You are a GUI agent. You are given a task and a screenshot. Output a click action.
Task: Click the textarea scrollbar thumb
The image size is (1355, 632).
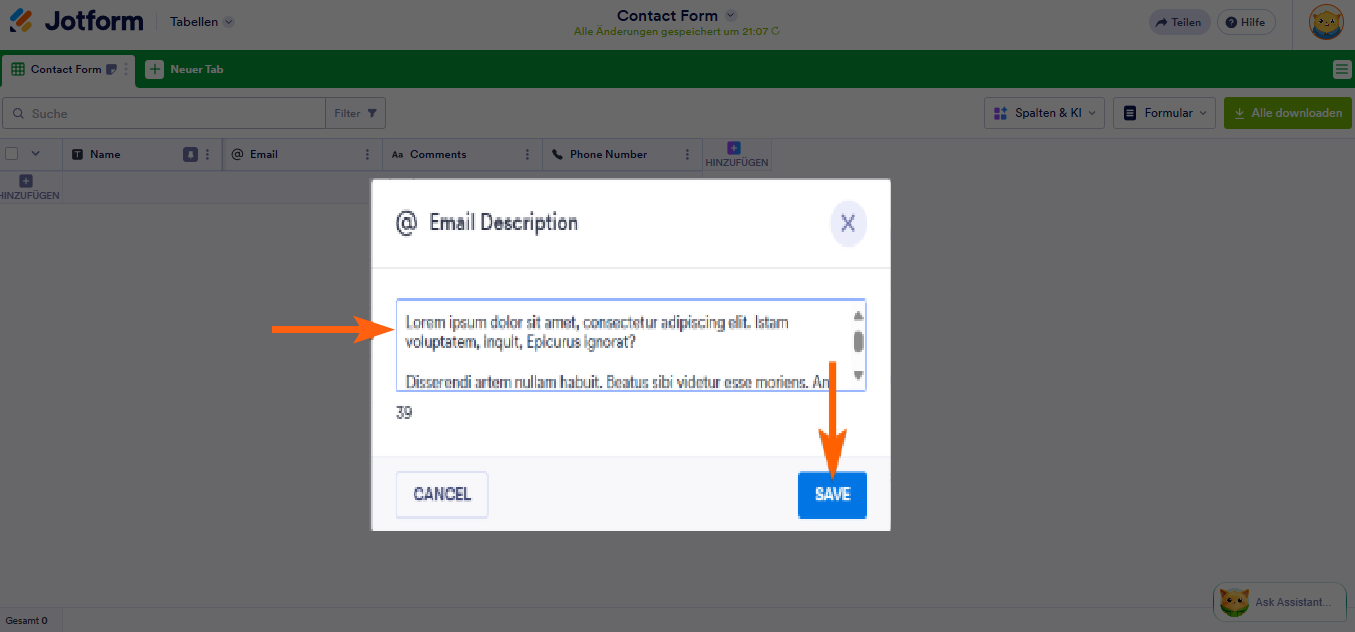(858, 341)
